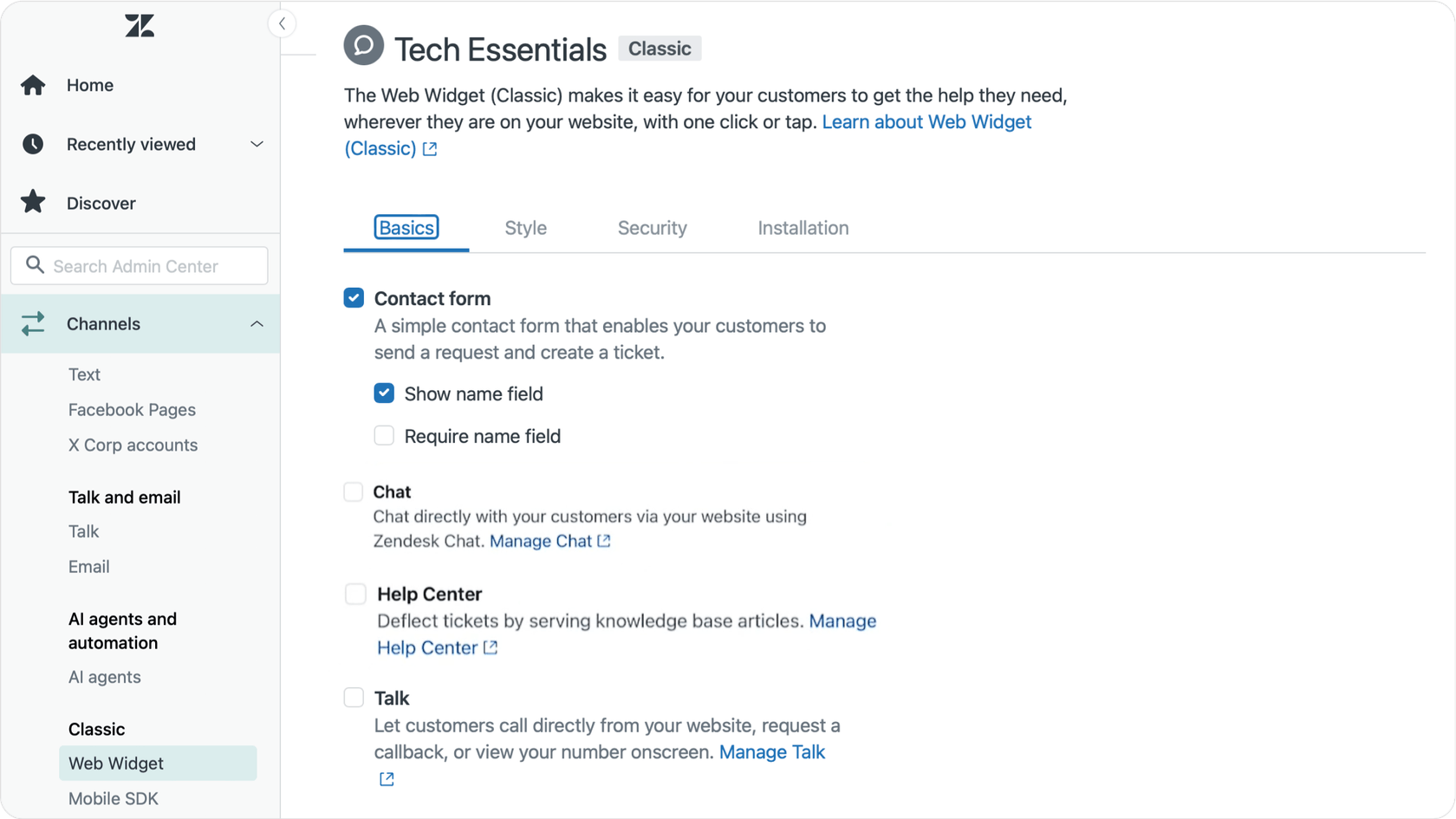Expand the Recently viewed chevron
Viewport: 1456px width, 819px height.
pos(257,144)
